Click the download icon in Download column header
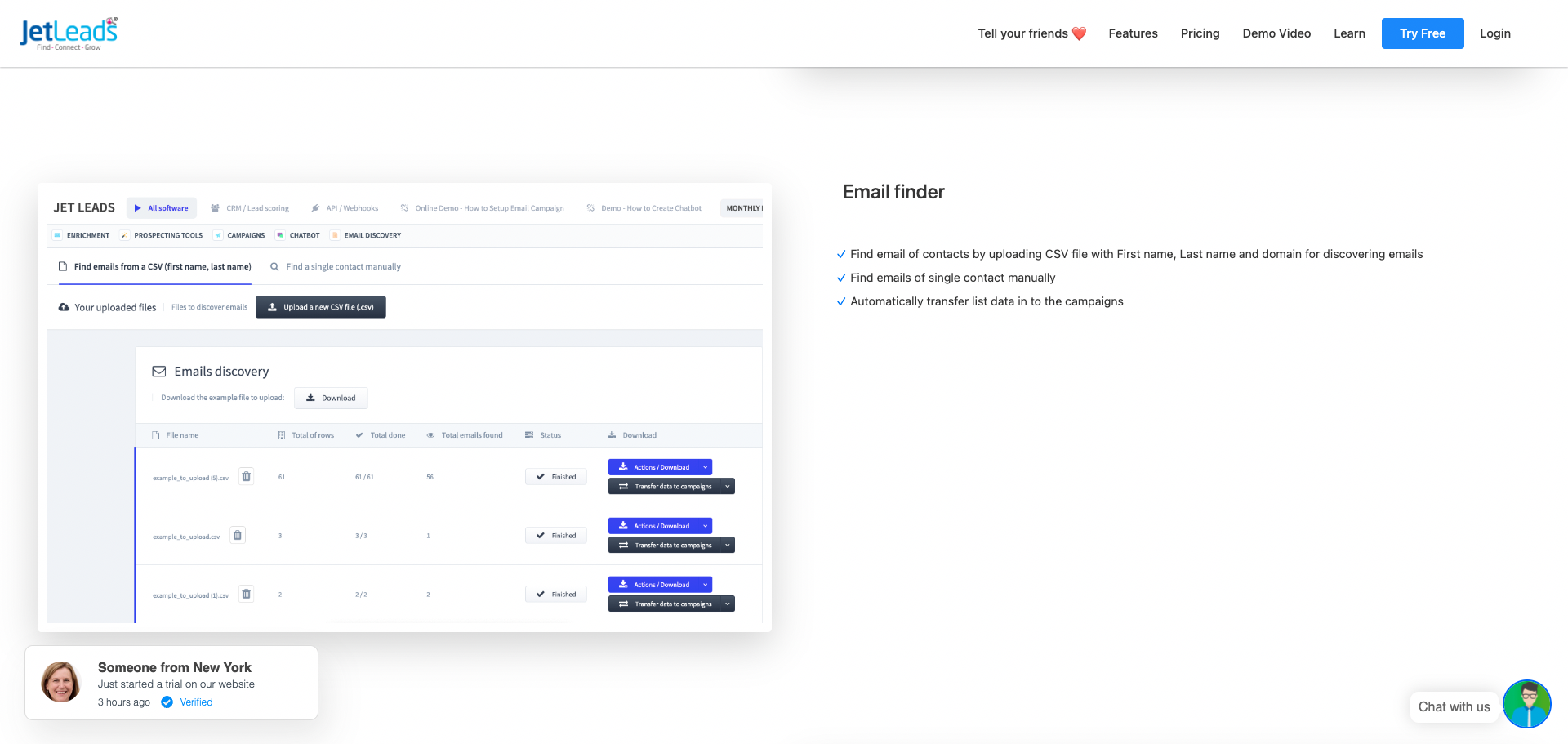 pyautogui.click(x=612, y=435)
